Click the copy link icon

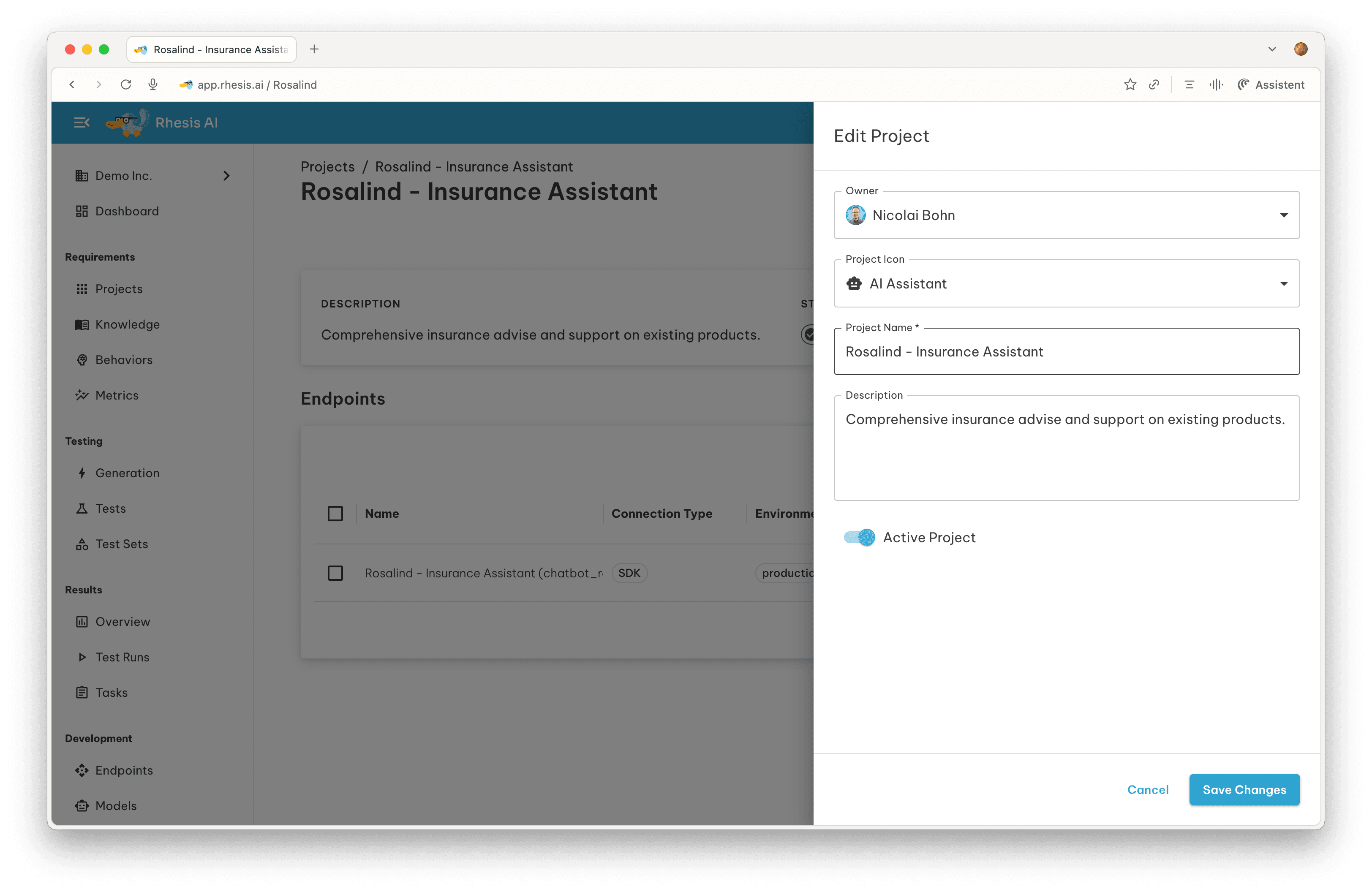(x=1154, y=85)
